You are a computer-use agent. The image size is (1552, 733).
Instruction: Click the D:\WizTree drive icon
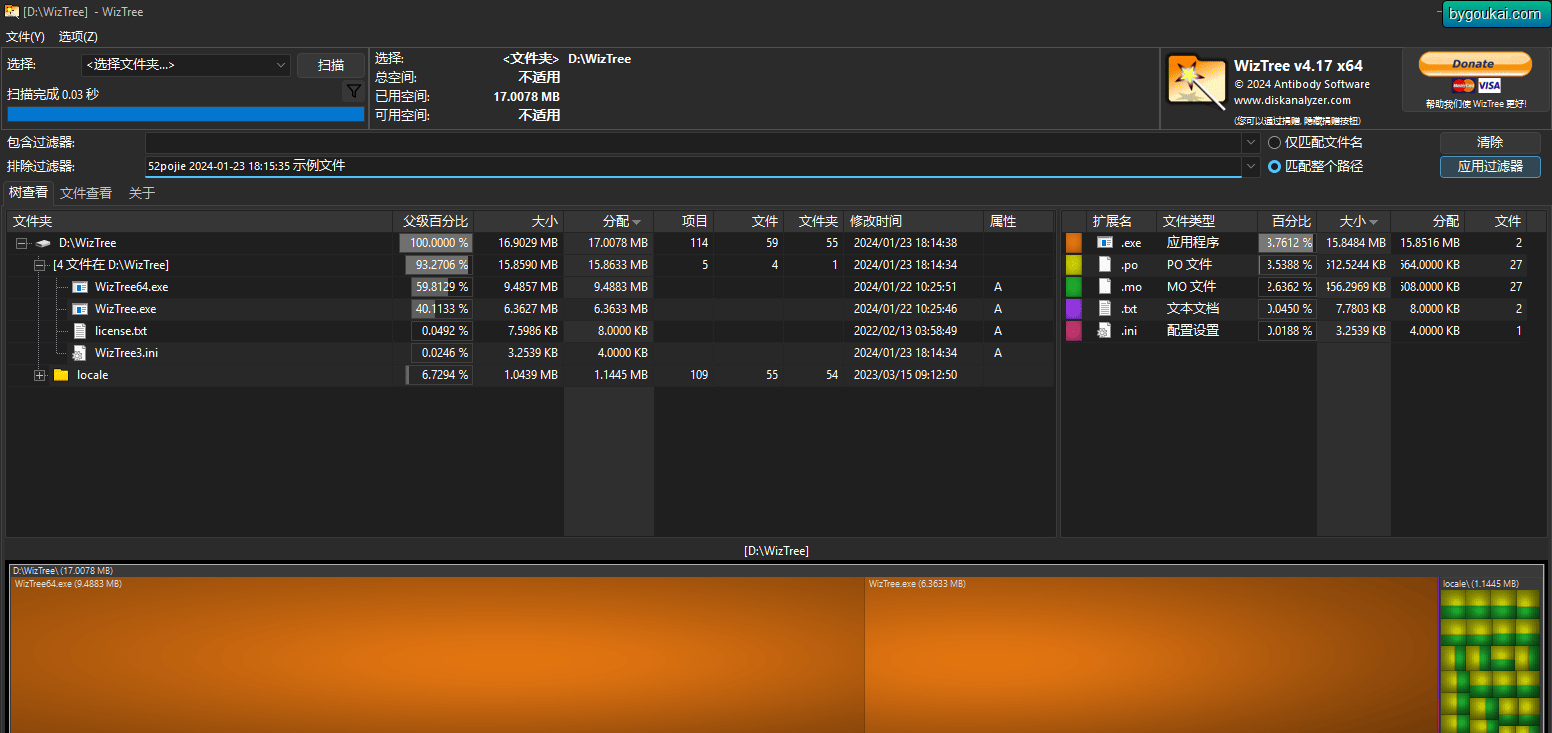click(x=43, y=243)
